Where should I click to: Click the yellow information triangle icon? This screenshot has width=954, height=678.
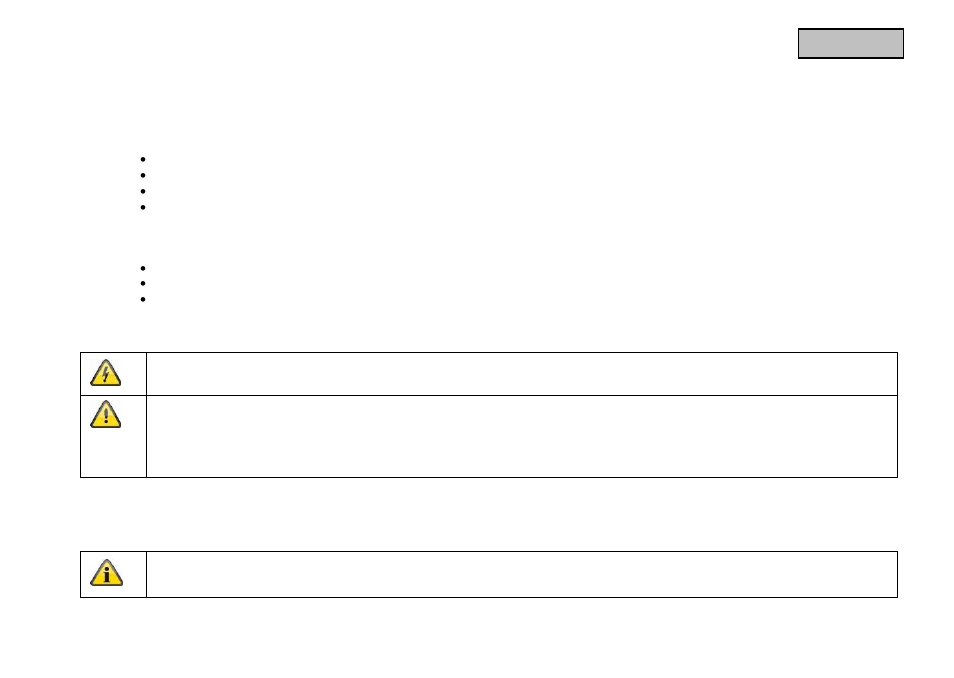[x=106, y=573]
